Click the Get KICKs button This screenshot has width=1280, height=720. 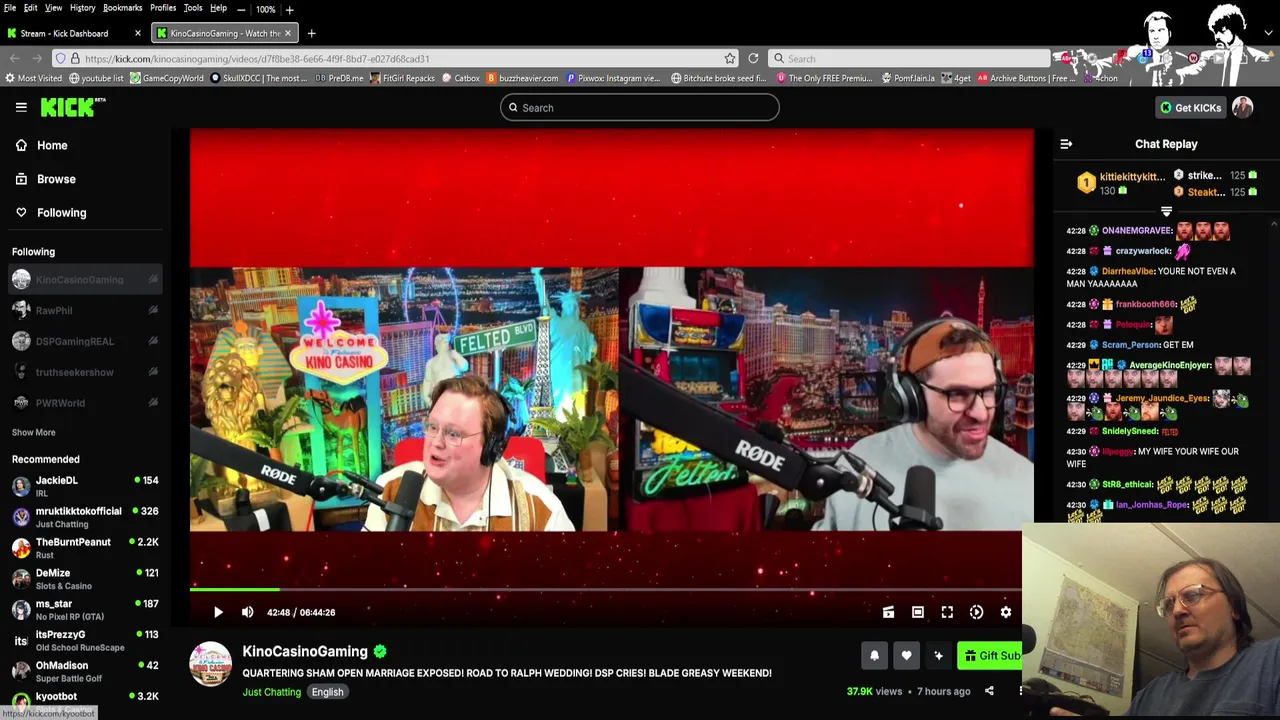click(x=1190, y=107)
